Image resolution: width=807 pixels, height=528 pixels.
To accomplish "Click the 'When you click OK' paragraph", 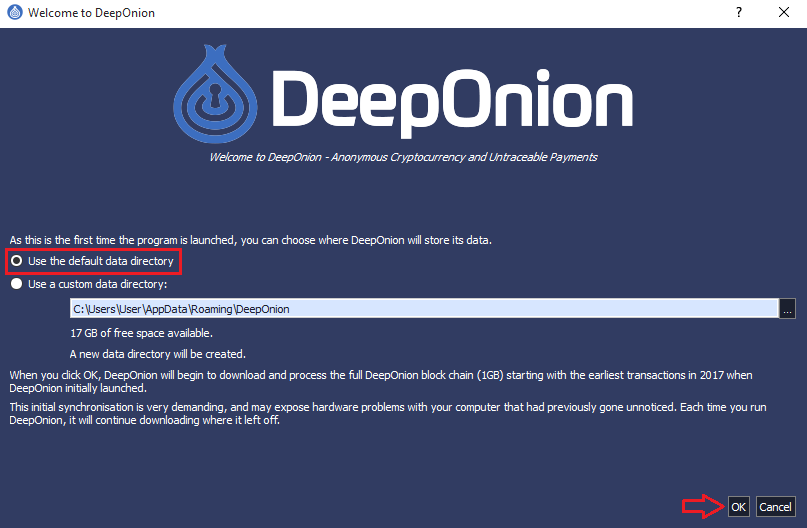I will click(381, 381).
